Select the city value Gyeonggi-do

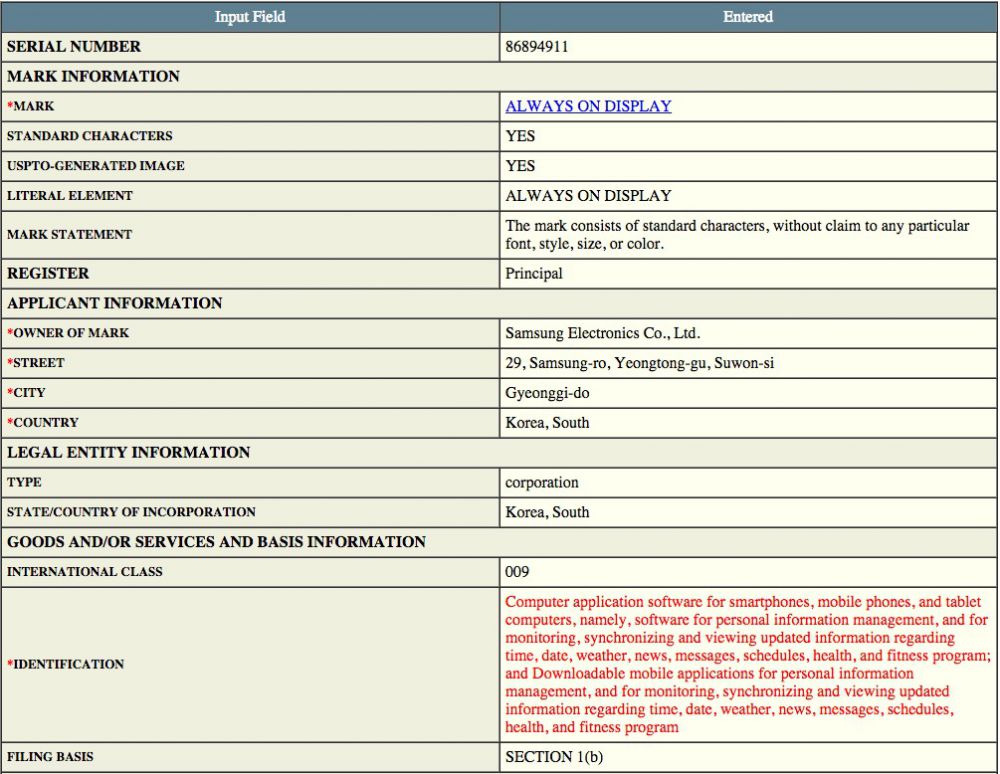coord(547,393)
